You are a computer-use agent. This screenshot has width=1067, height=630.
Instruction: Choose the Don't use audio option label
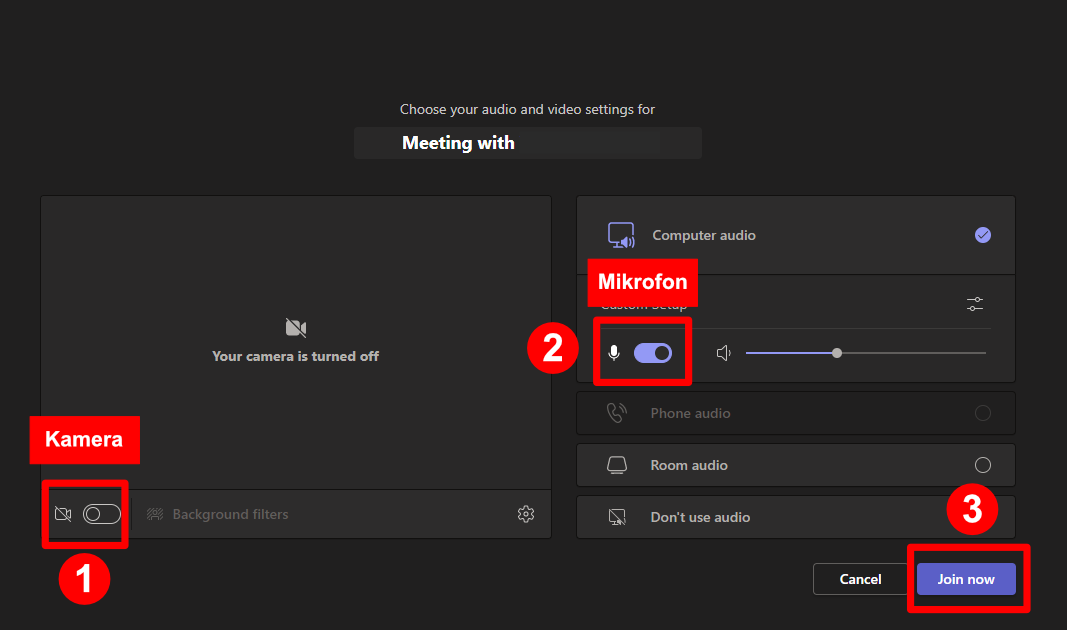pyautogui.click(x=700, y=517)
